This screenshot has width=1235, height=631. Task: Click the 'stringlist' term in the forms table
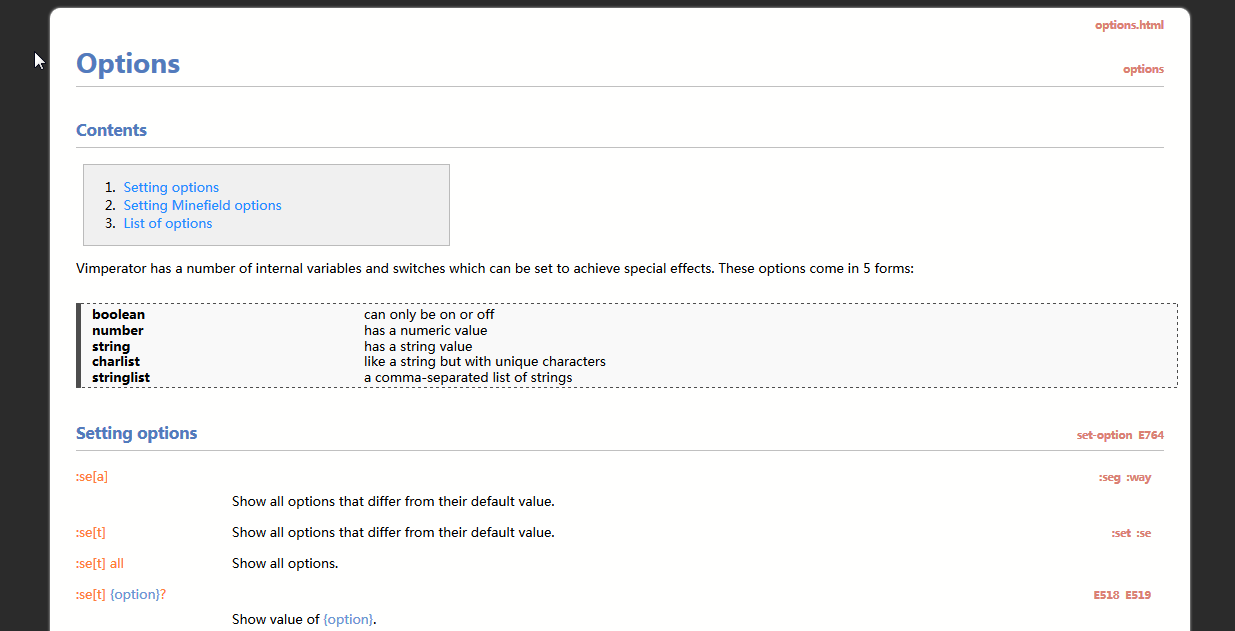click(121, 378)
